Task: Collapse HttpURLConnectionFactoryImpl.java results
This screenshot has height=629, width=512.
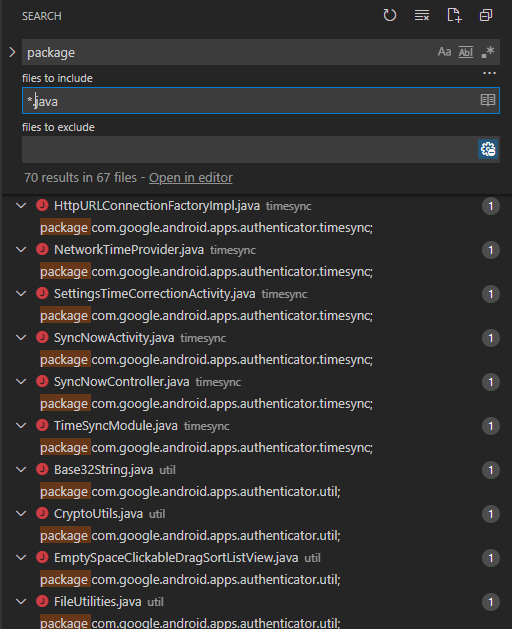Action: coord(21,206)
